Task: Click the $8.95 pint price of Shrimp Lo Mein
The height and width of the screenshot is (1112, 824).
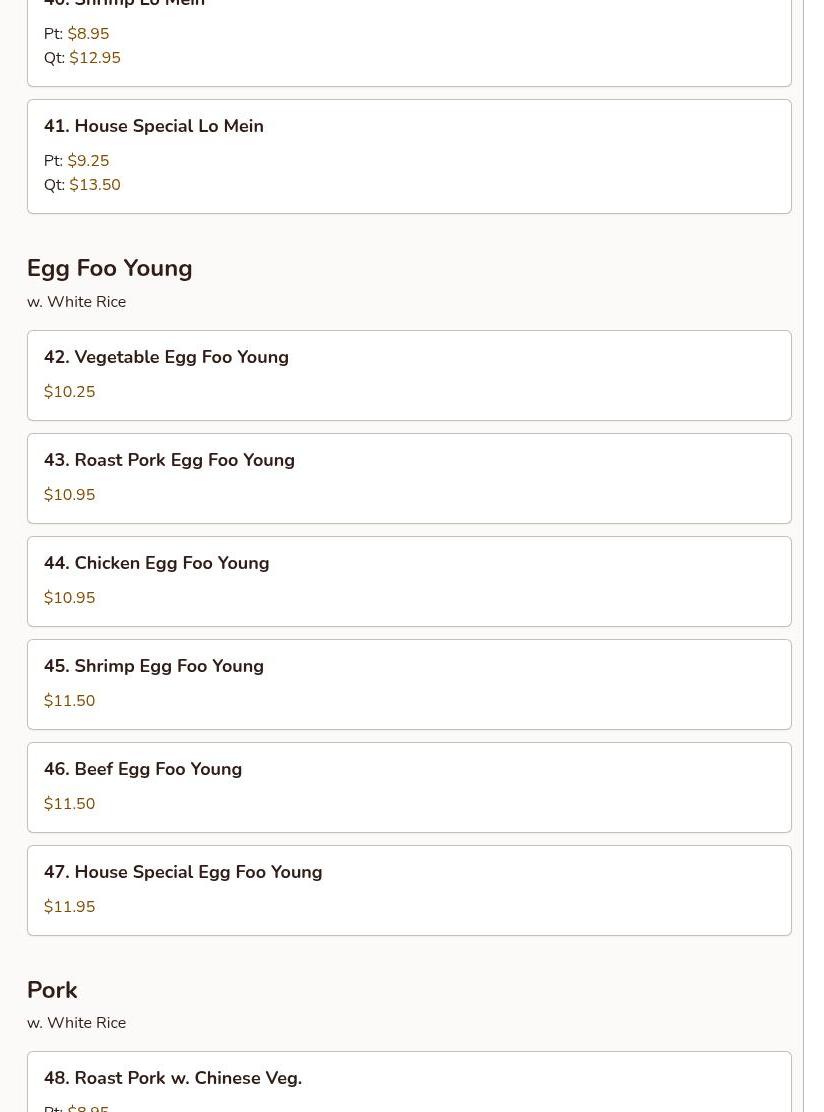Action: [x=88, y=34]
